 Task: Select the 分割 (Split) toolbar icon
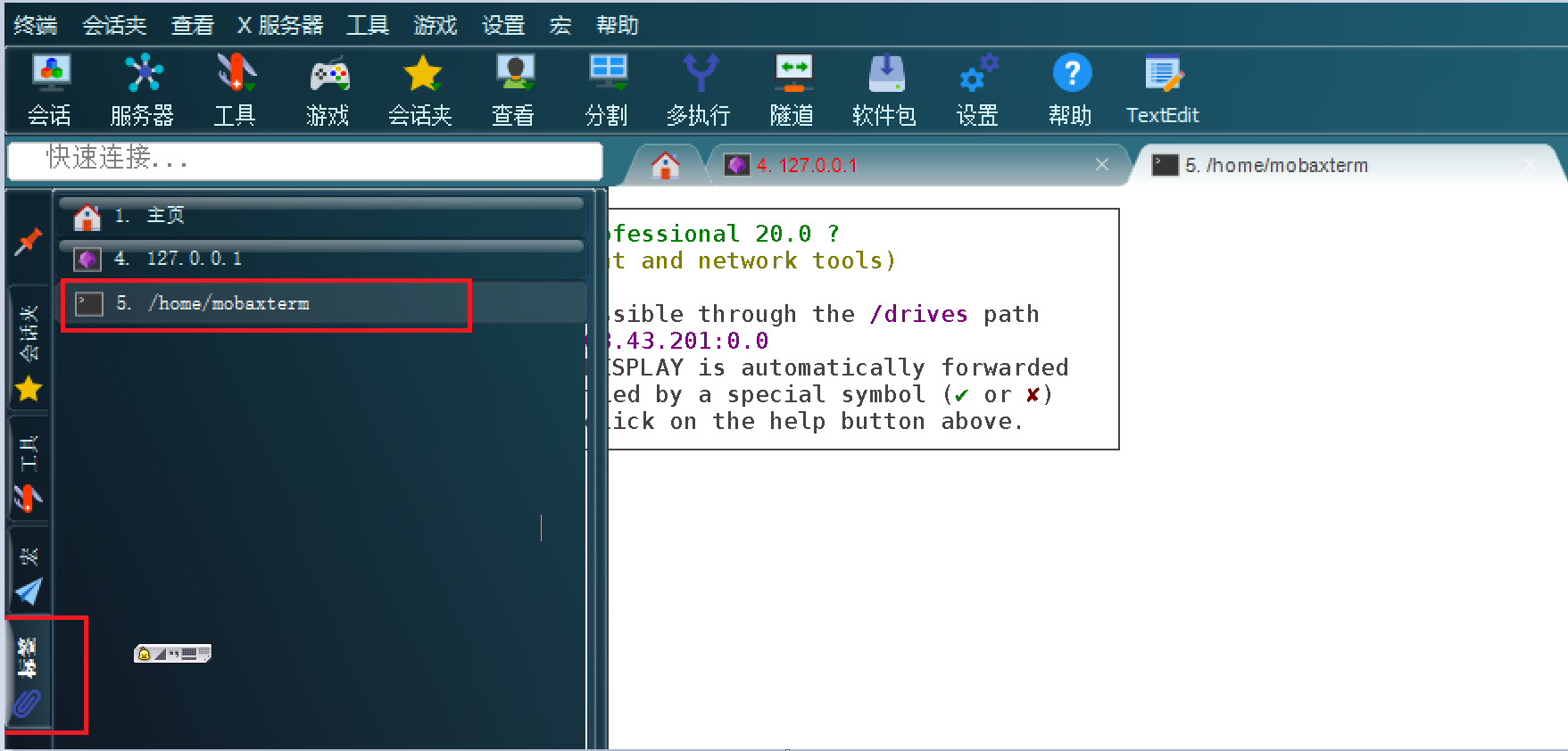point(607,90)
